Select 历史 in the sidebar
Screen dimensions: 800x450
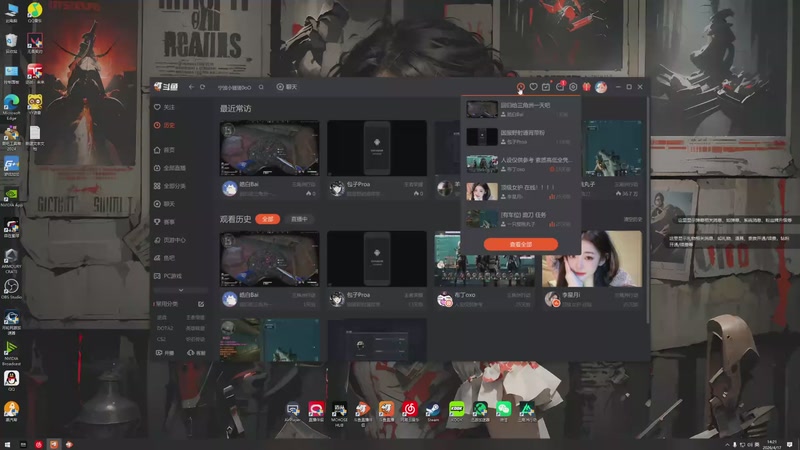point(165,125)
